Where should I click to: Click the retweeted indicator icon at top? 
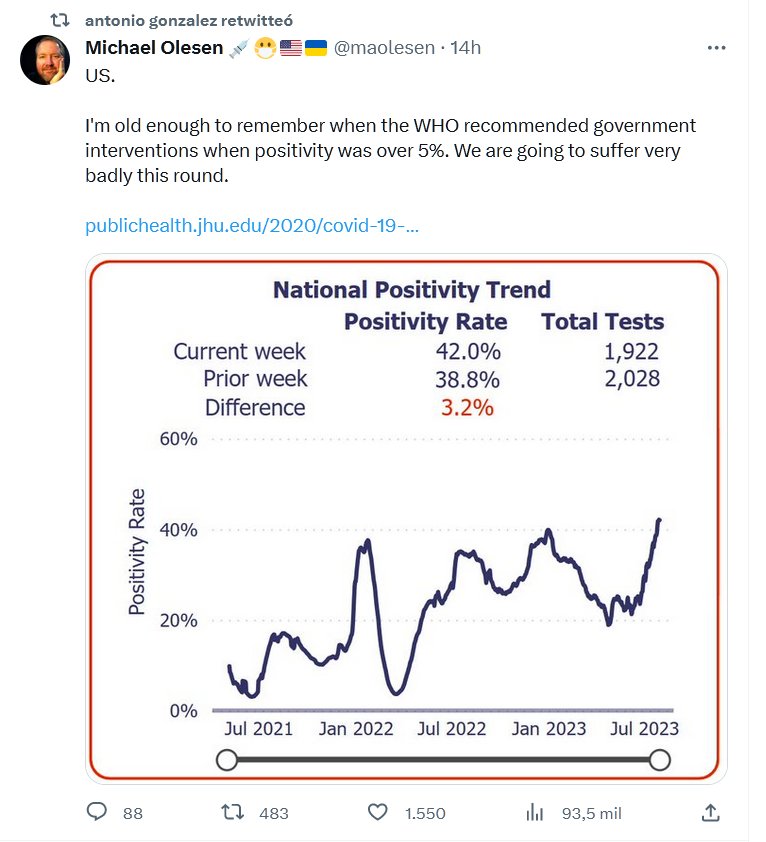60,20
